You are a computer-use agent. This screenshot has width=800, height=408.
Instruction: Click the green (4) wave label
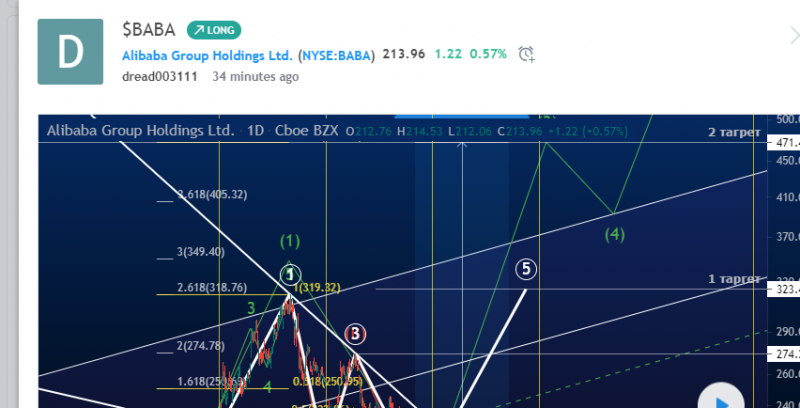click(x=614, y=234)
